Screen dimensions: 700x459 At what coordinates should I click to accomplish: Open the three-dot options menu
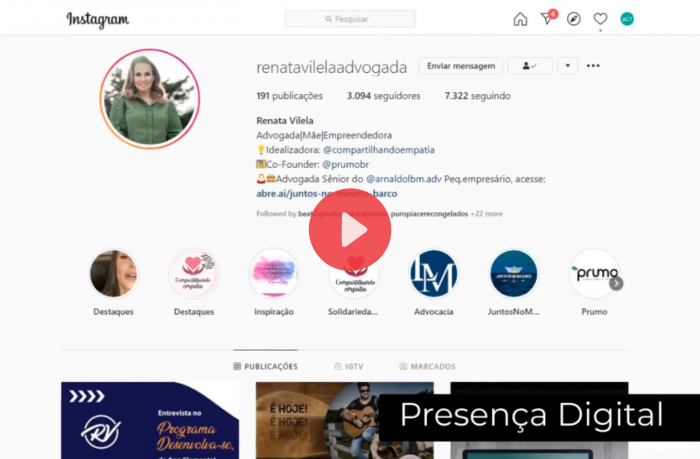coord(593,66)
